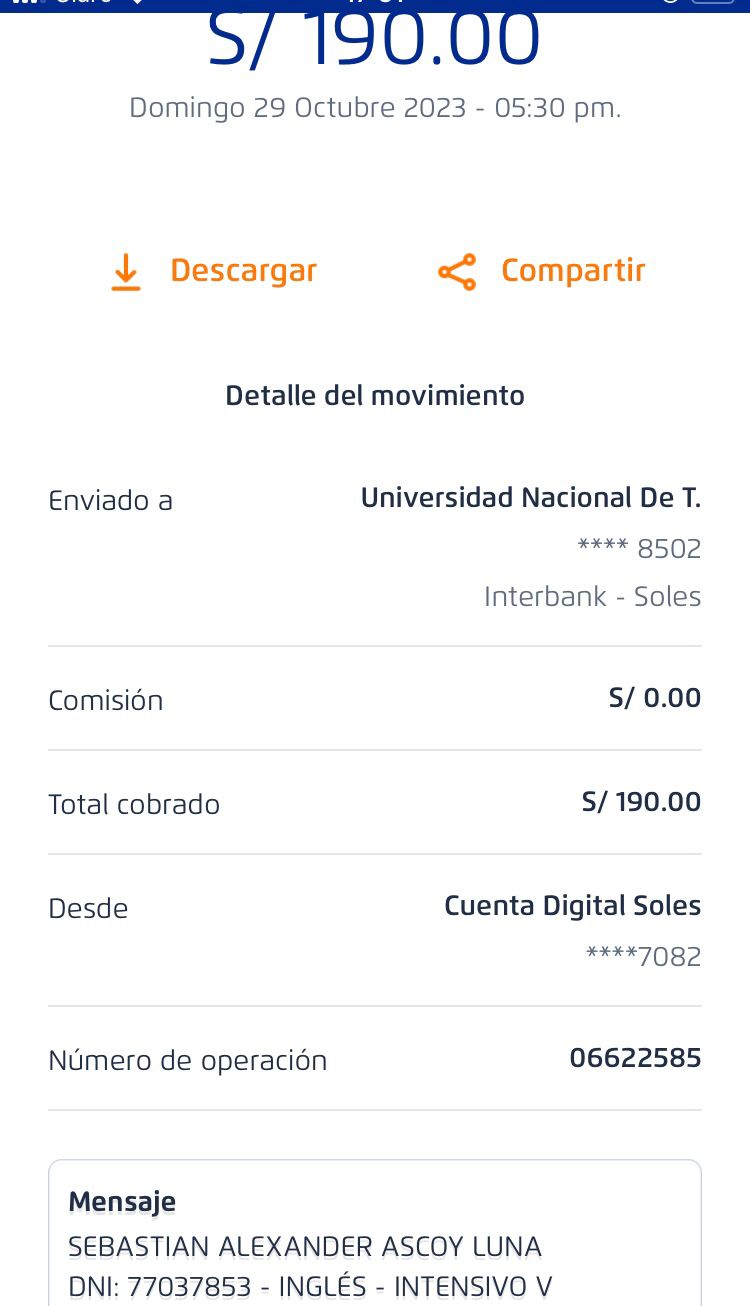Tap the Enviado a label

click(x=111, y=501)
